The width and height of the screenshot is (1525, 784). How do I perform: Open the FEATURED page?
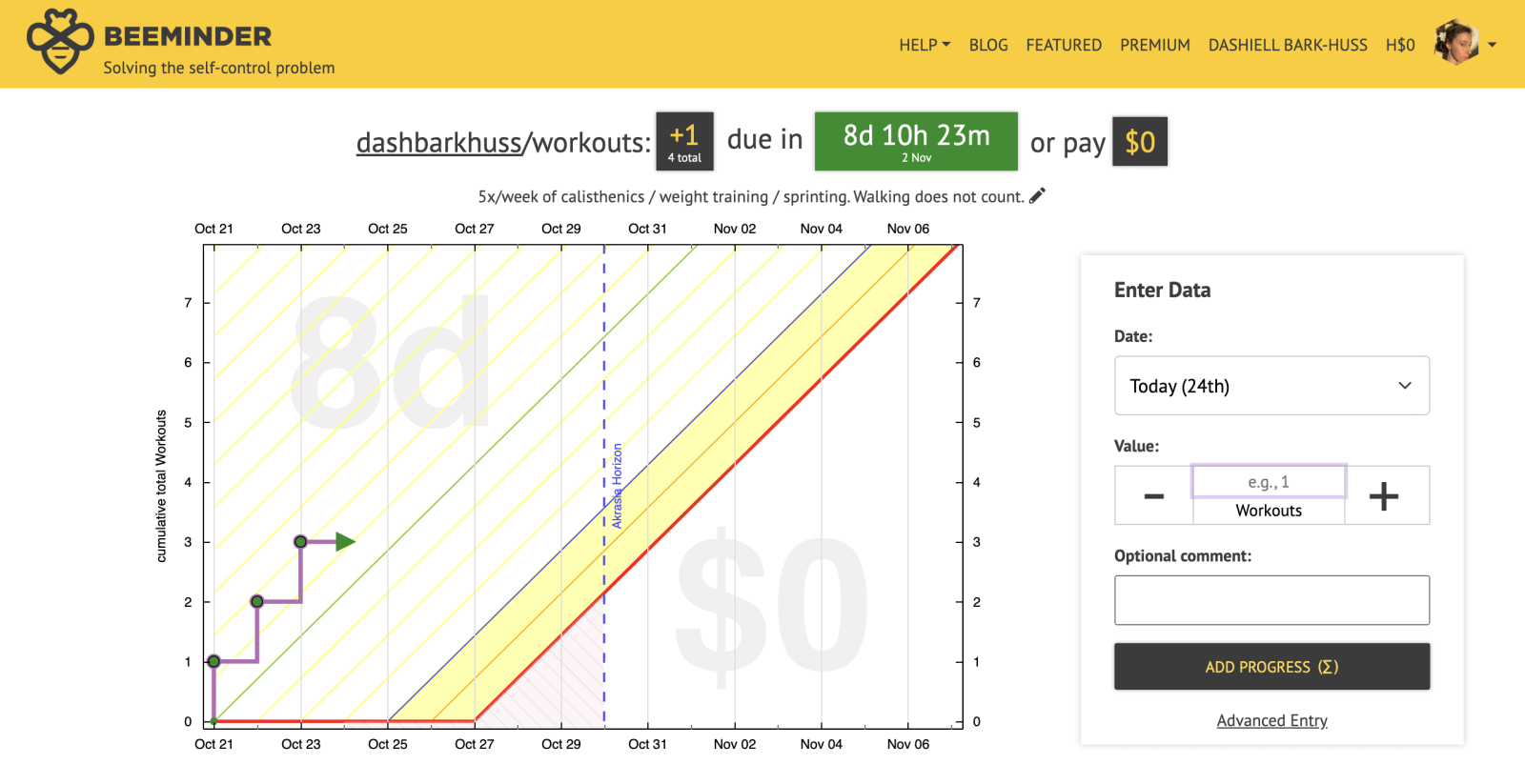(1064, 45)
